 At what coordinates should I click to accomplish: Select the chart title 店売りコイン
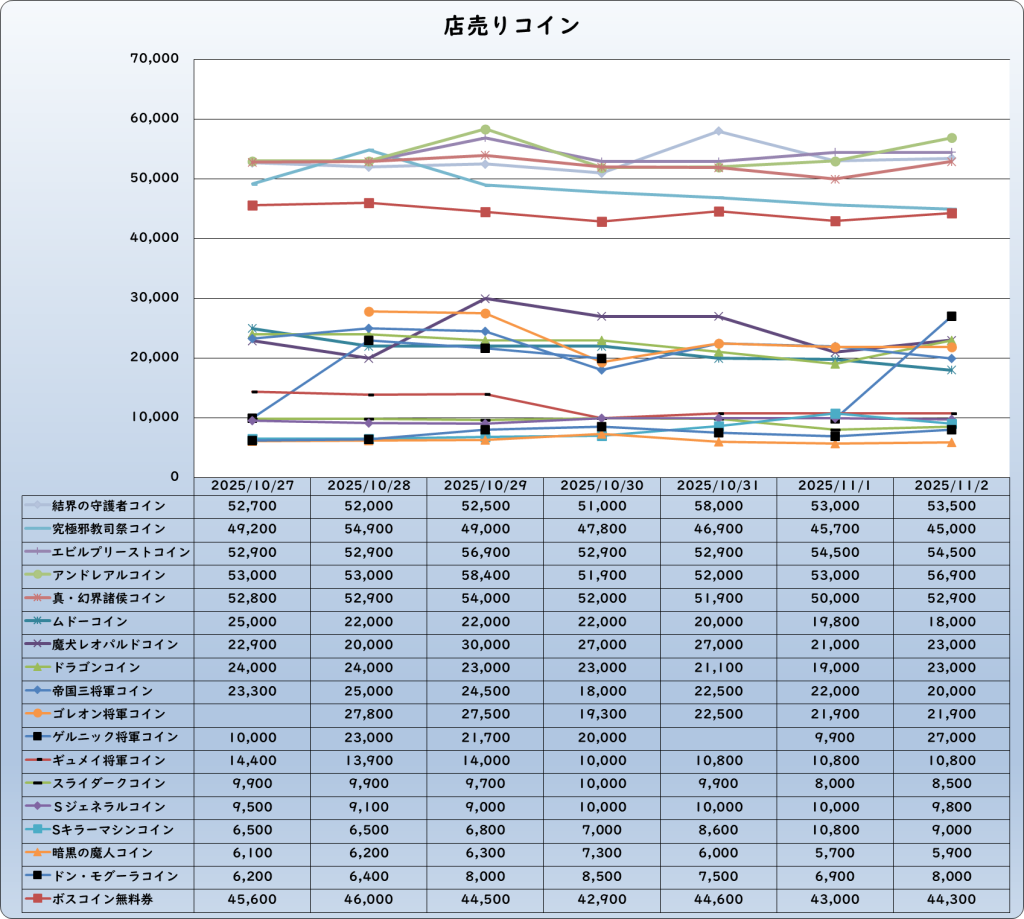click(x=511, y=27)
